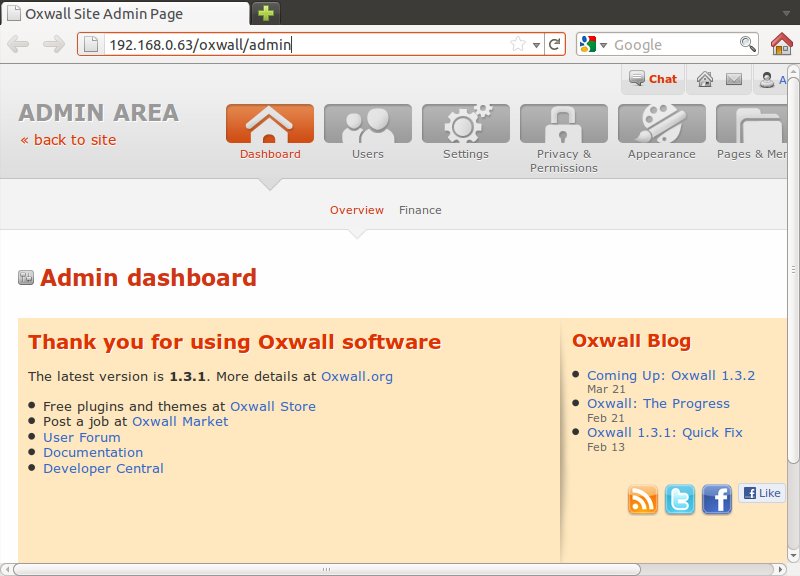Click the 'Admin dashboard' page title
The image size is (800, 576).
pos(148,278)
